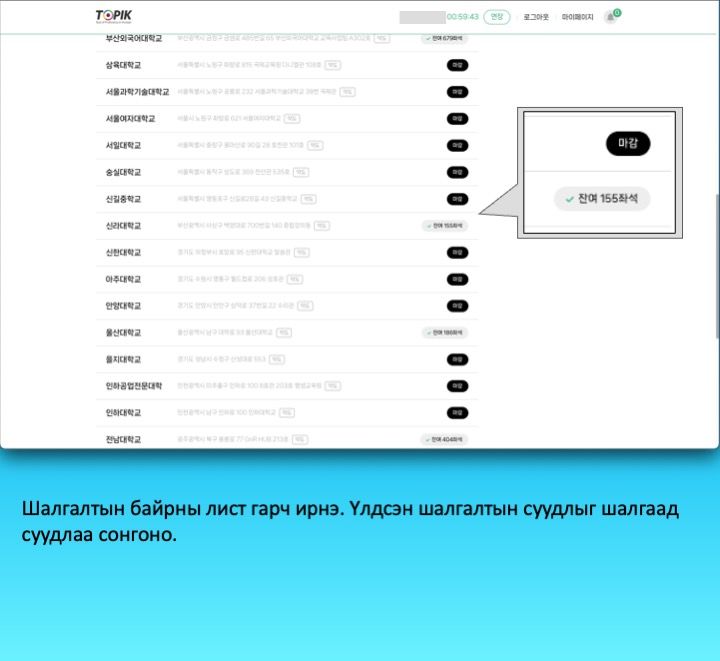This screenshot has width=720, height=661.
Task: Open the map tag next to 신한대학교 address
Action: (299, 252)
